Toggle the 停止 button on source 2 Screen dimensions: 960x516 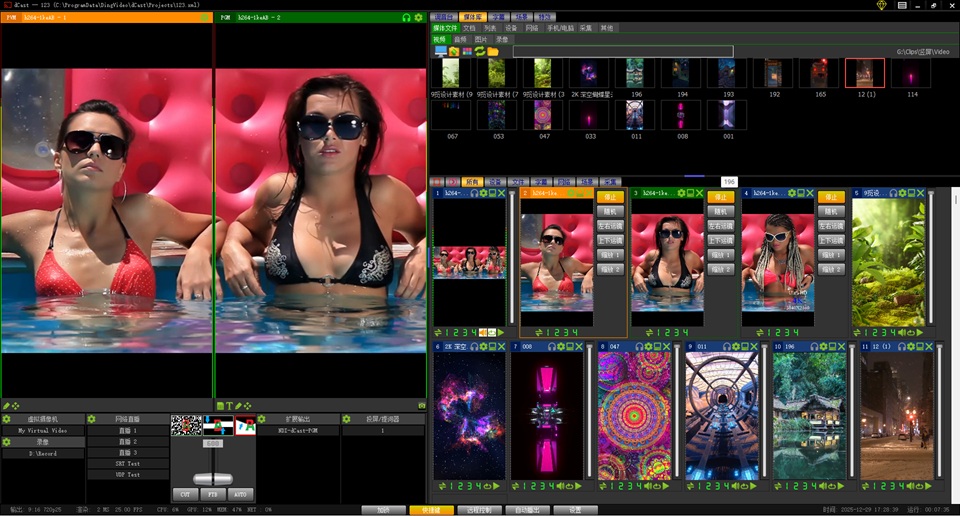(610, 197)
